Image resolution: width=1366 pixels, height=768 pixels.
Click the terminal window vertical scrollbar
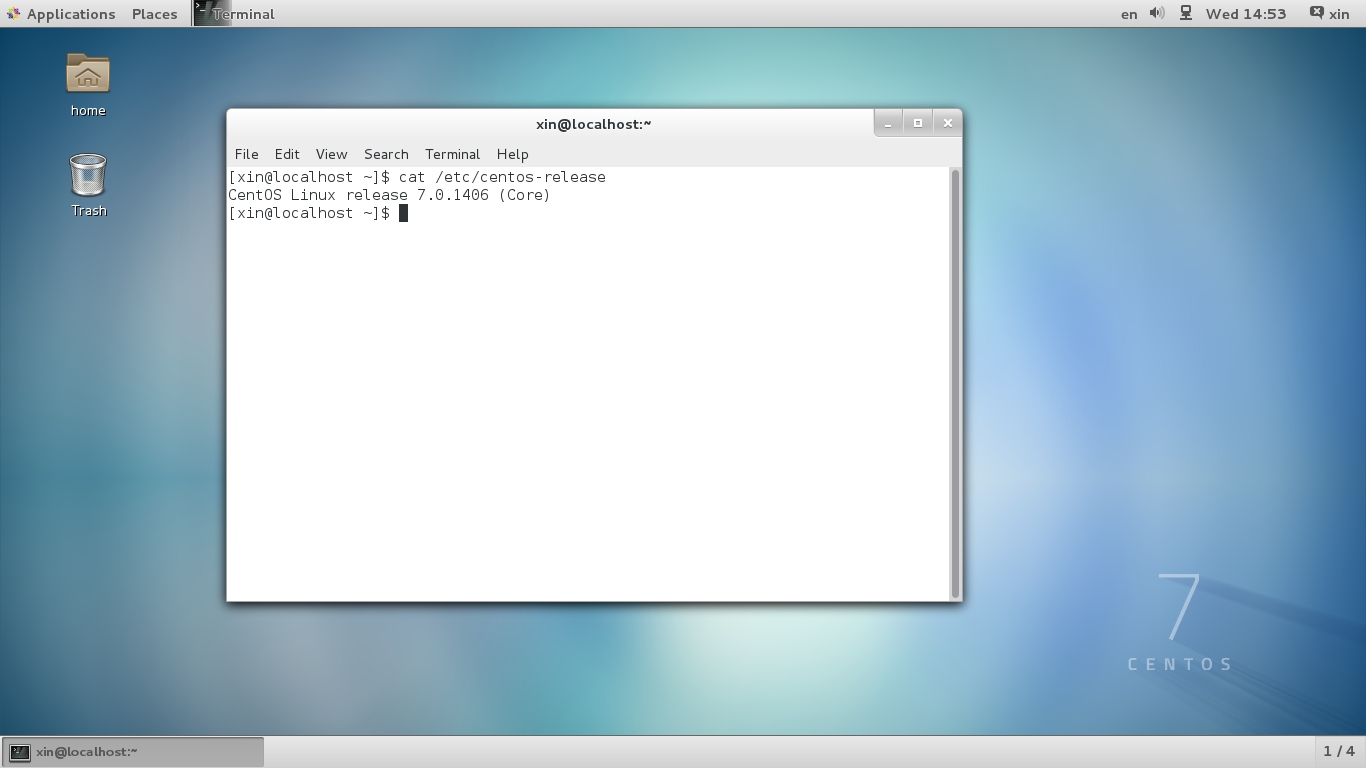click(x=955, y=384)
